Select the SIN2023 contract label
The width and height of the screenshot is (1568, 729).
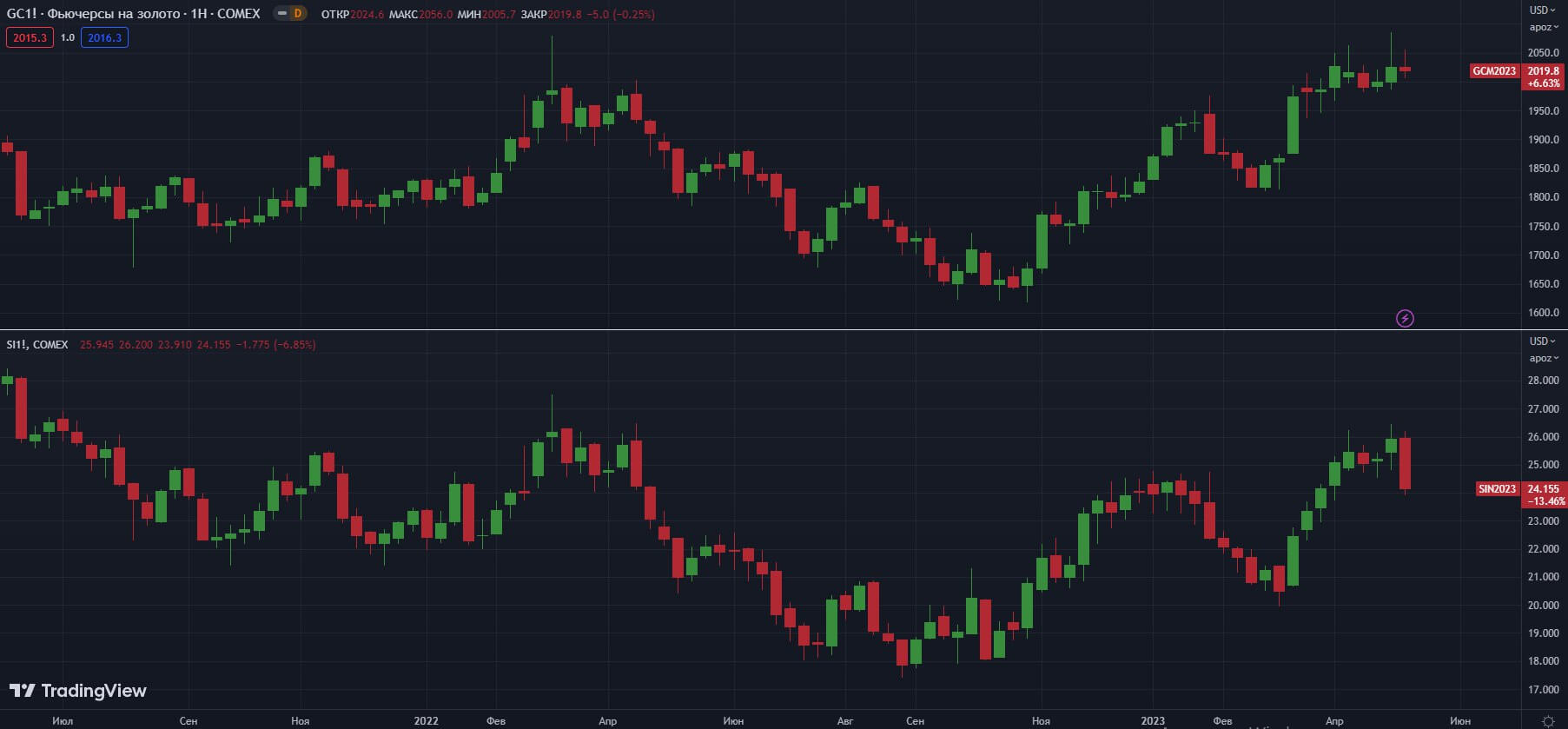coord(1498,489)
